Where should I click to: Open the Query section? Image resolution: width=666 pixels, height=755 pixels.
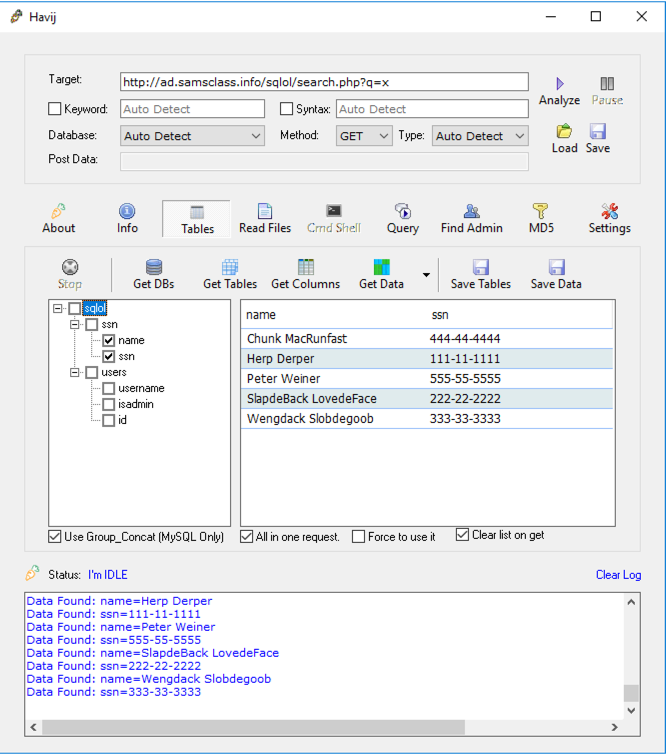(403, 219)
